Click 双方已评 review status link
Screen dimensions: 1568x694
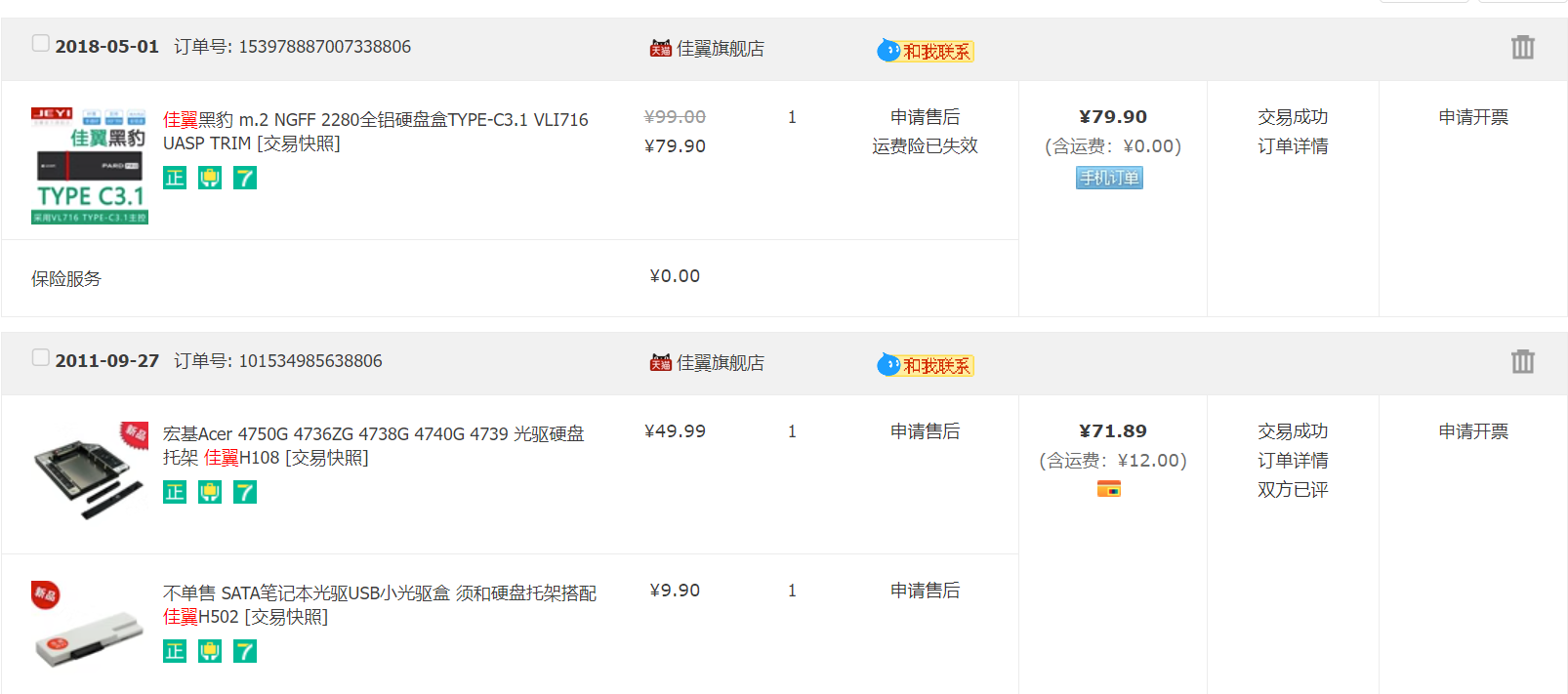click(1293, 490)
